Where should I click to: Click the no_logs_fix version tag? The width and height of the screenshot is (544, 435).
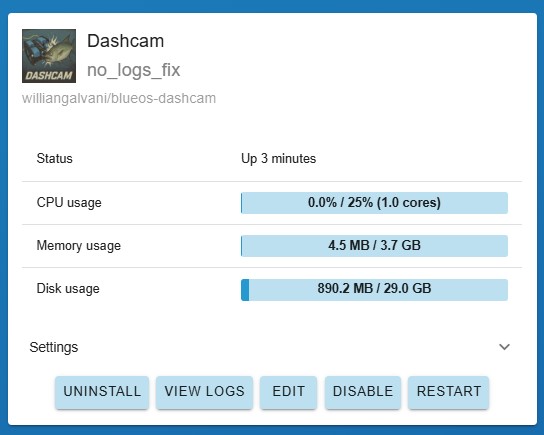(134, 70)
